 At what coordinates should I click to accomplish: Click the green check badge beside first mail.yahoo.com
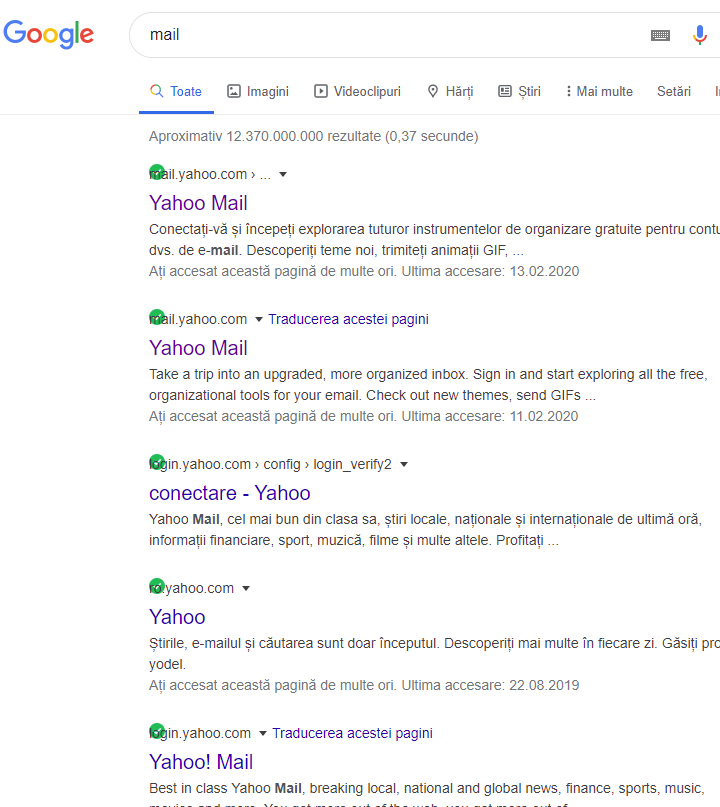click(x=156, y=172)
